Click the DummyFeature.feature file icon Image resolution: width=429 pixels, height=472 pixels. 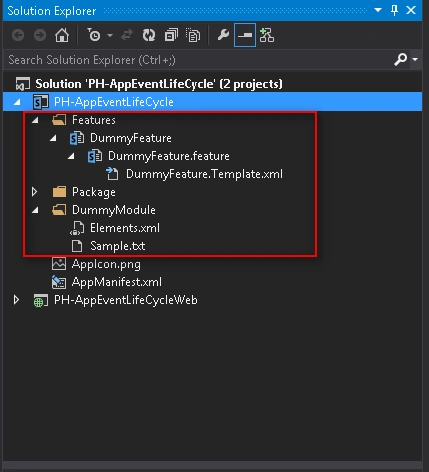pos(95,156)
